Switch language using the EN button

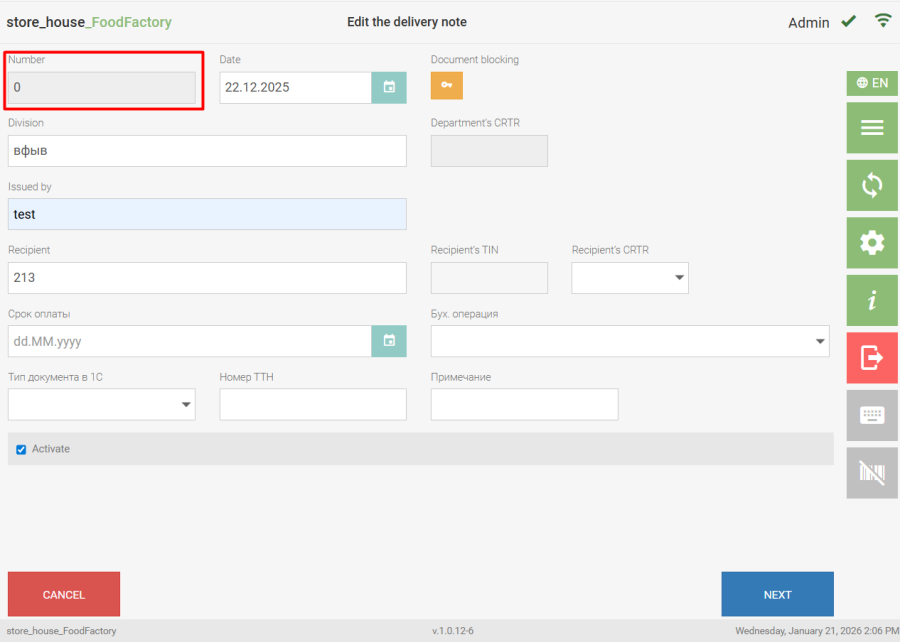click(x=872, y=83)
